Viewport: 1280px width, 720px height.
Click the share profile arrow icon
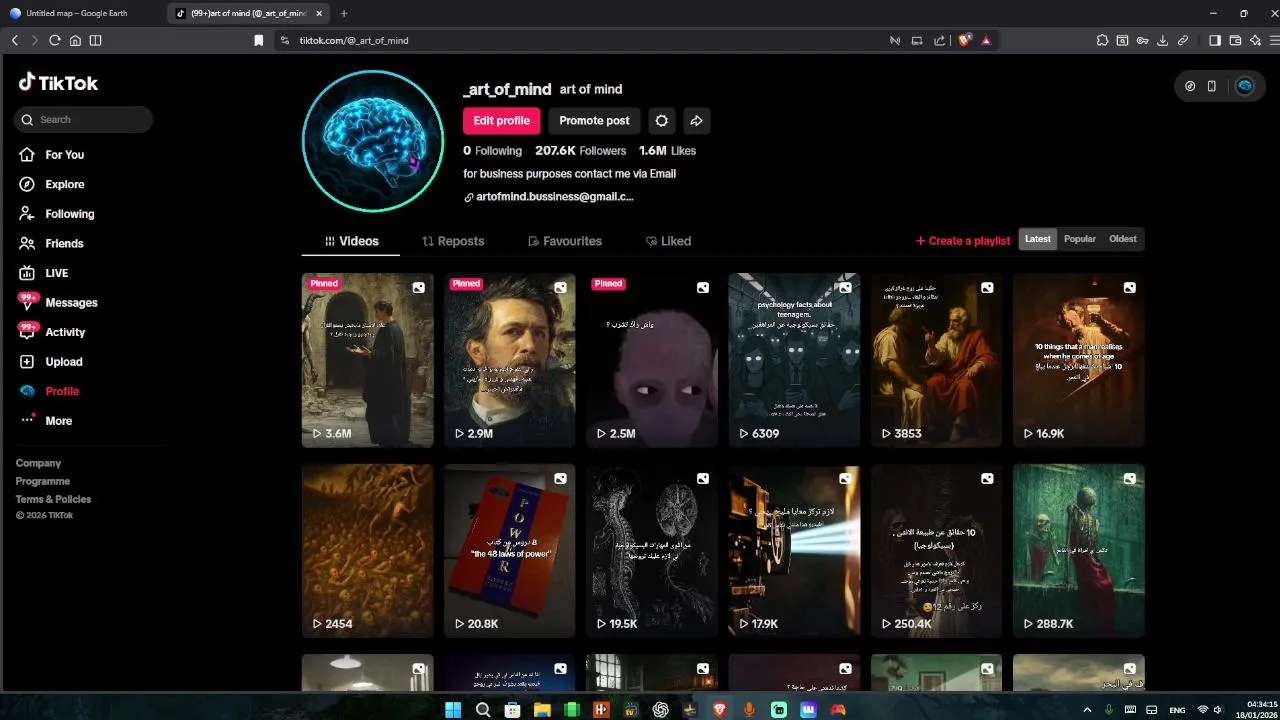[696, 121]
